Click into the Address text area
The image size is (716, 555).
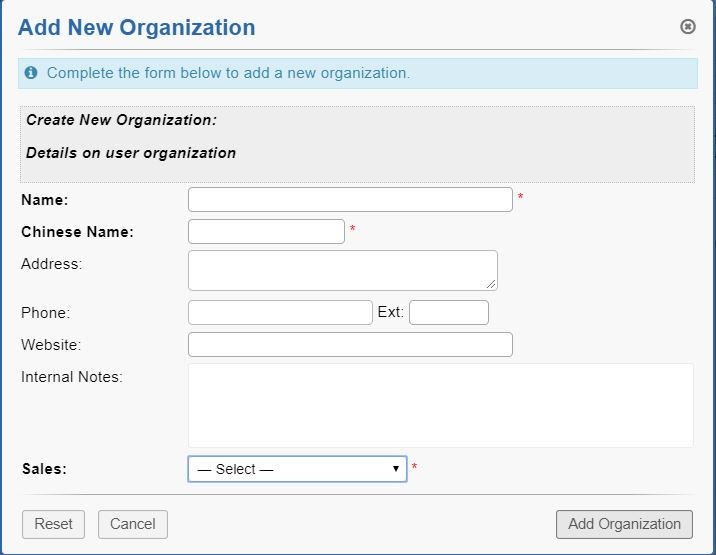342,270
